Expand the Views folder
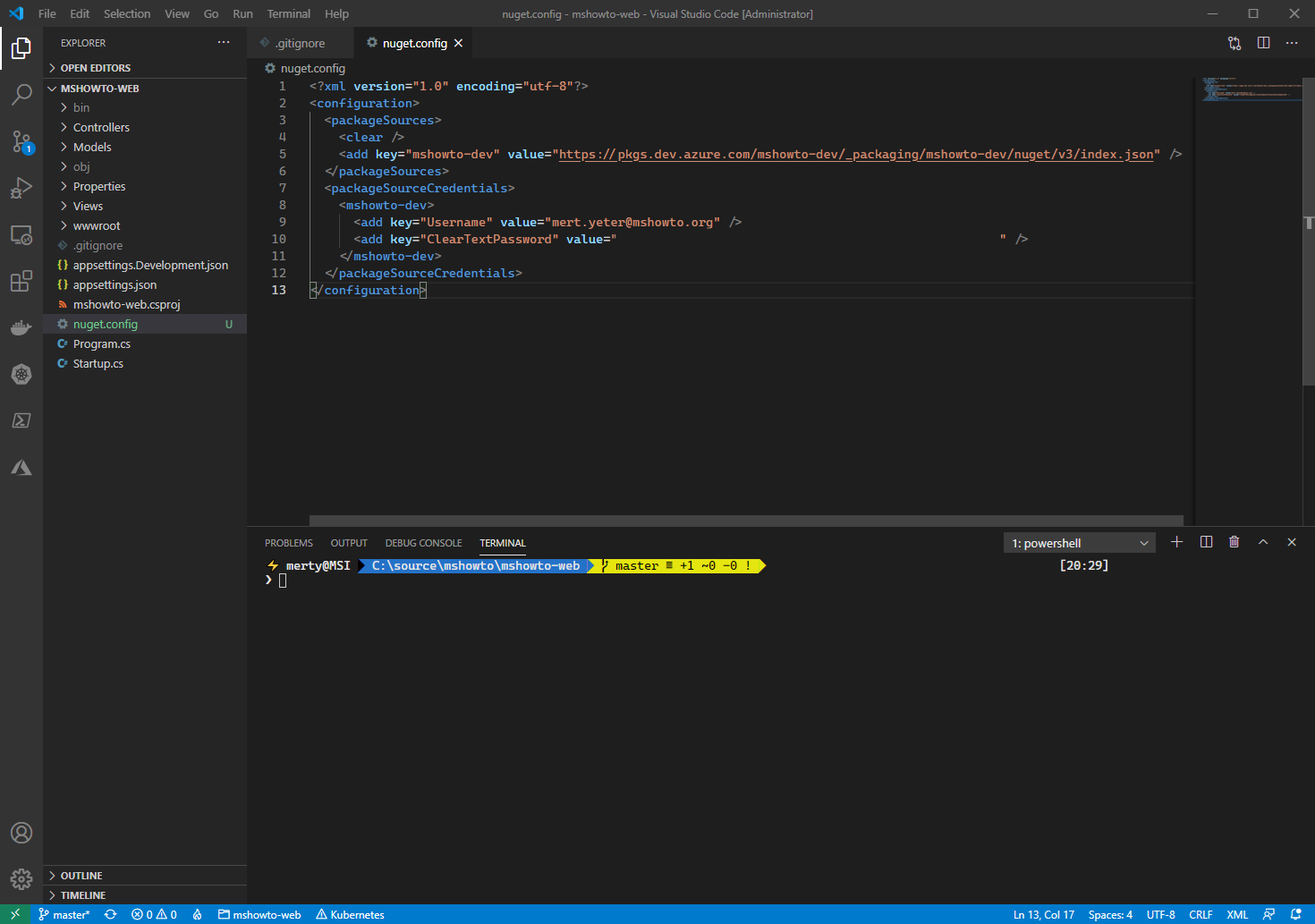 click(x=145, y=206)
